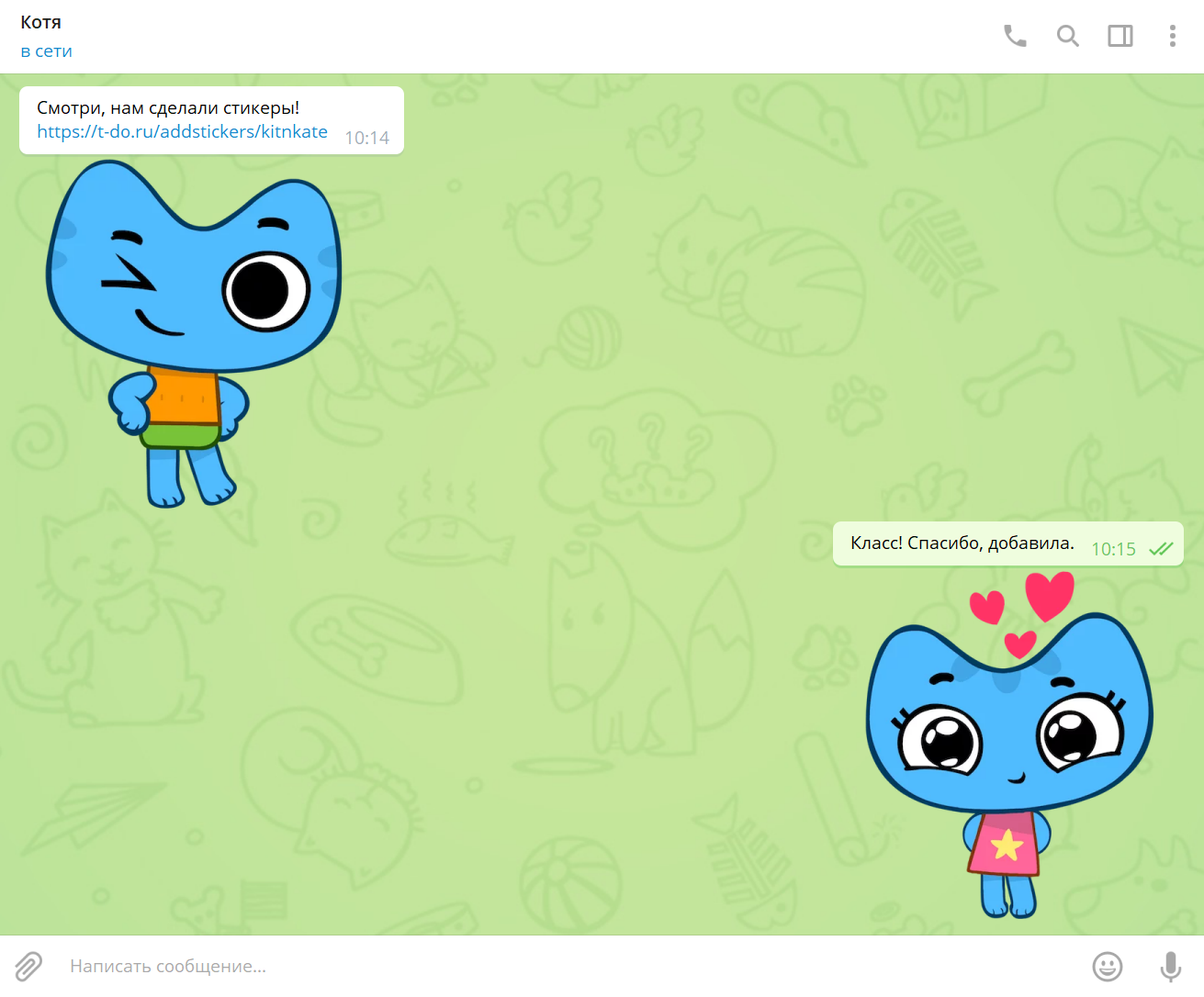
Task: Click the 'в сети' online status text
Action: click(x=46, y=51)
